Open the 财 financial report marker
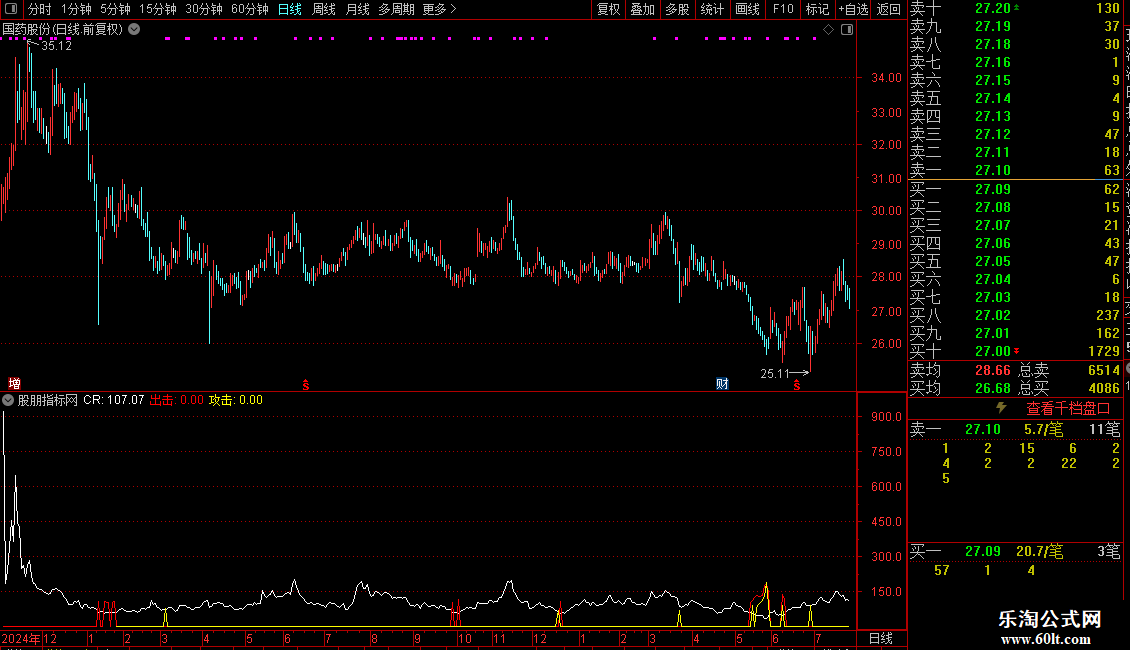The height and width of the screenshot is (650, 1130). (722, 383)
